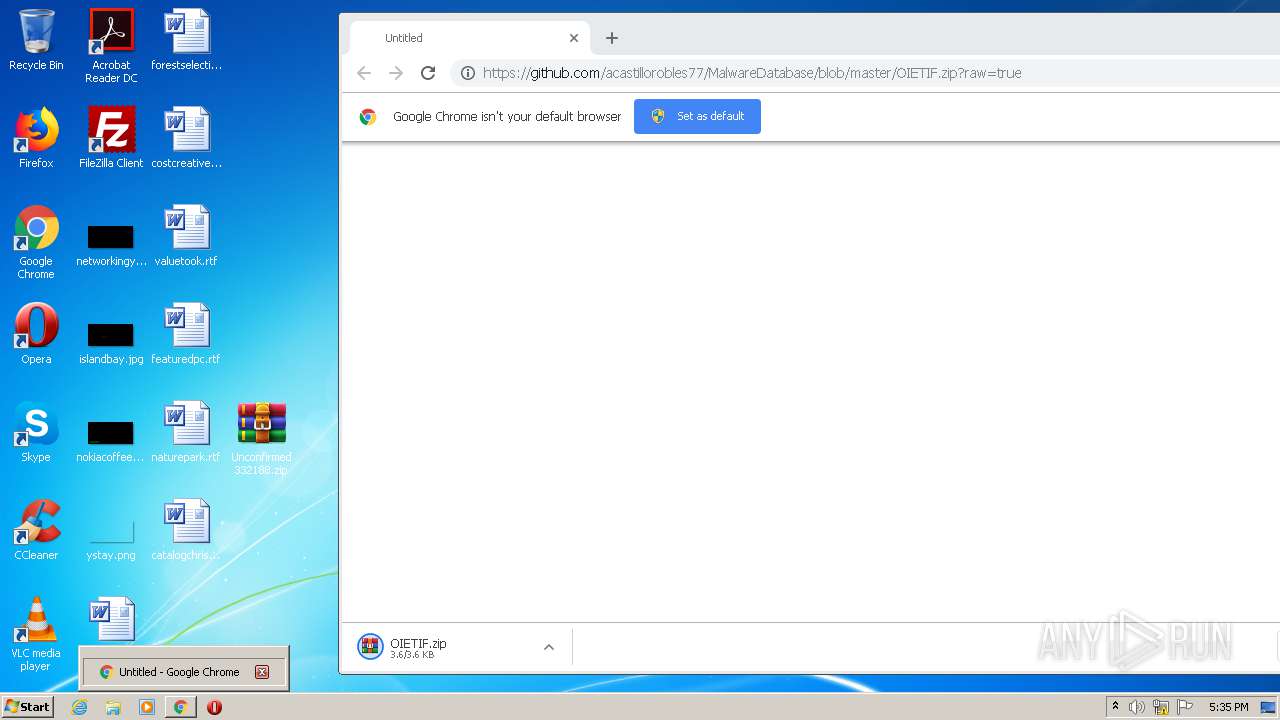Open the Recycle Bin desktop icon

(x=36, y=40)
